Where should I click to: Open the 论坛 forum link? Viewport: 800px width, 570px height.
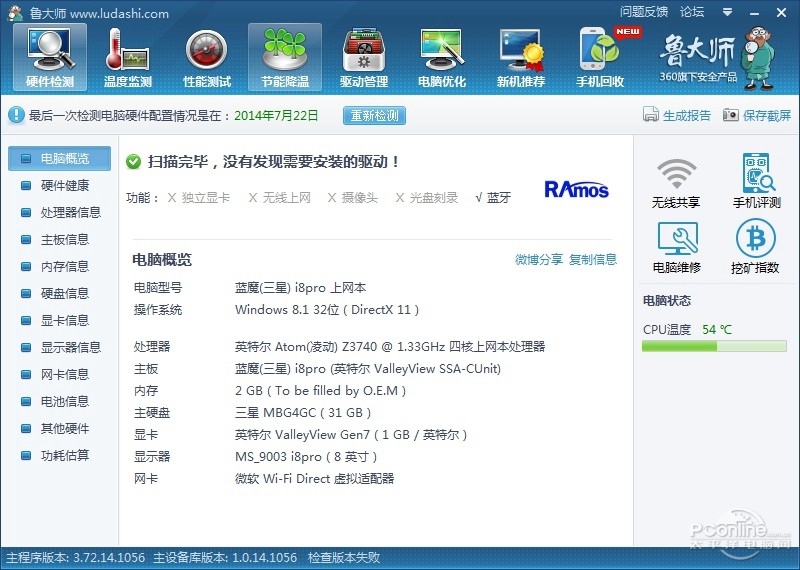click(692, 12)
